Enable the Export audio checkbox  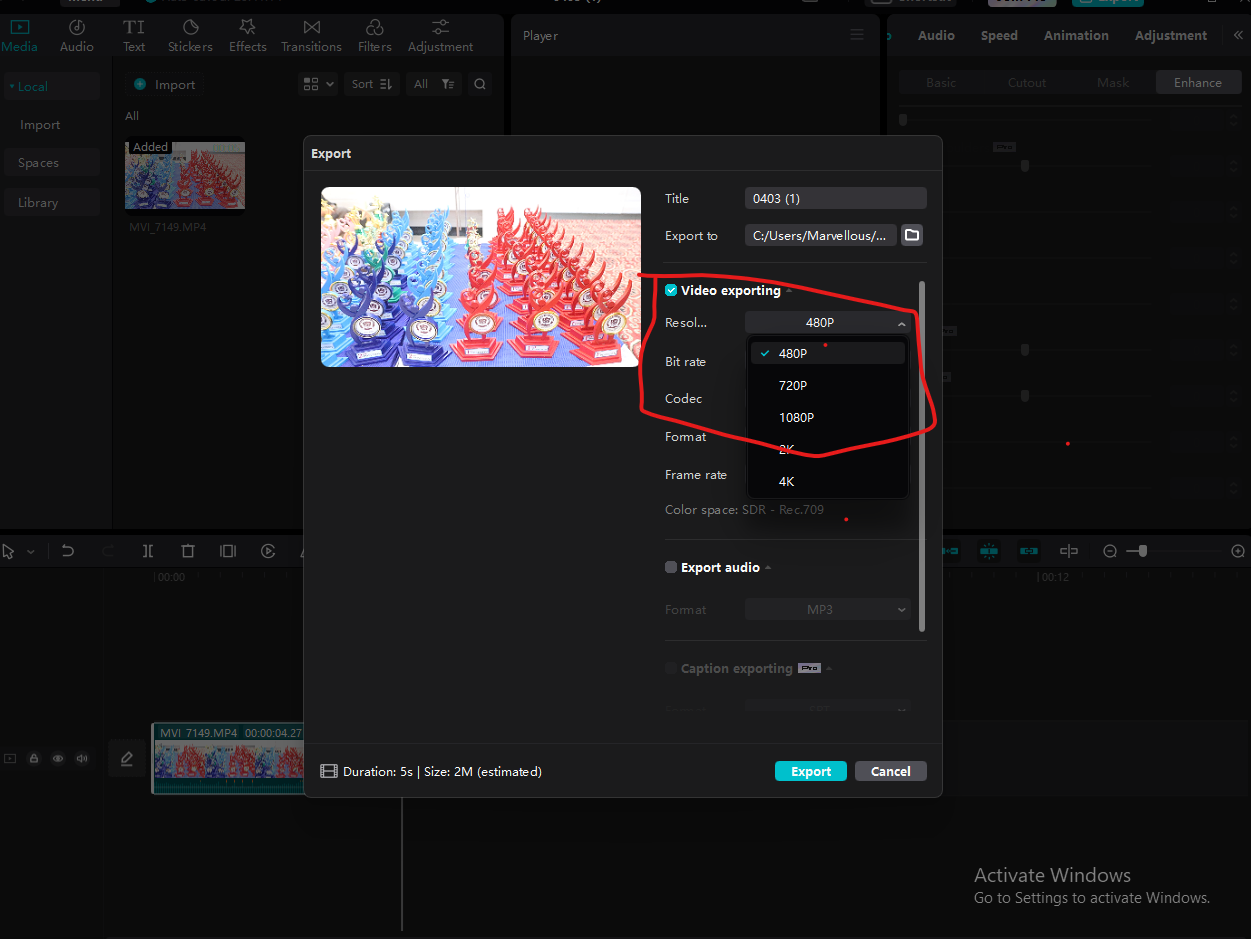[670, 567]
